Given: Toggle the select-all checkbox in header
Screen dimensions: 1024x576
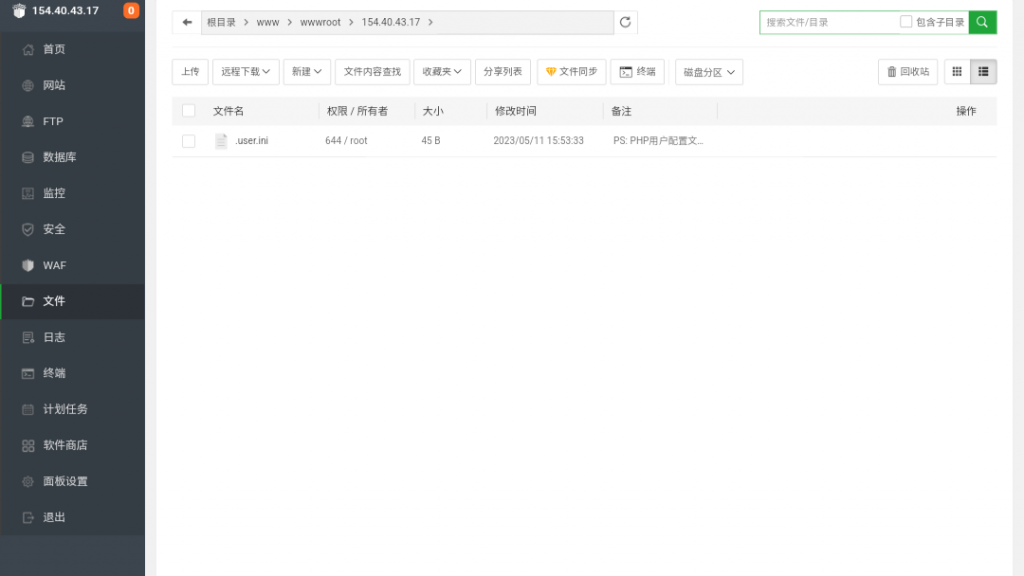Looking at the screenshot, I should click(x=188, y=111).
